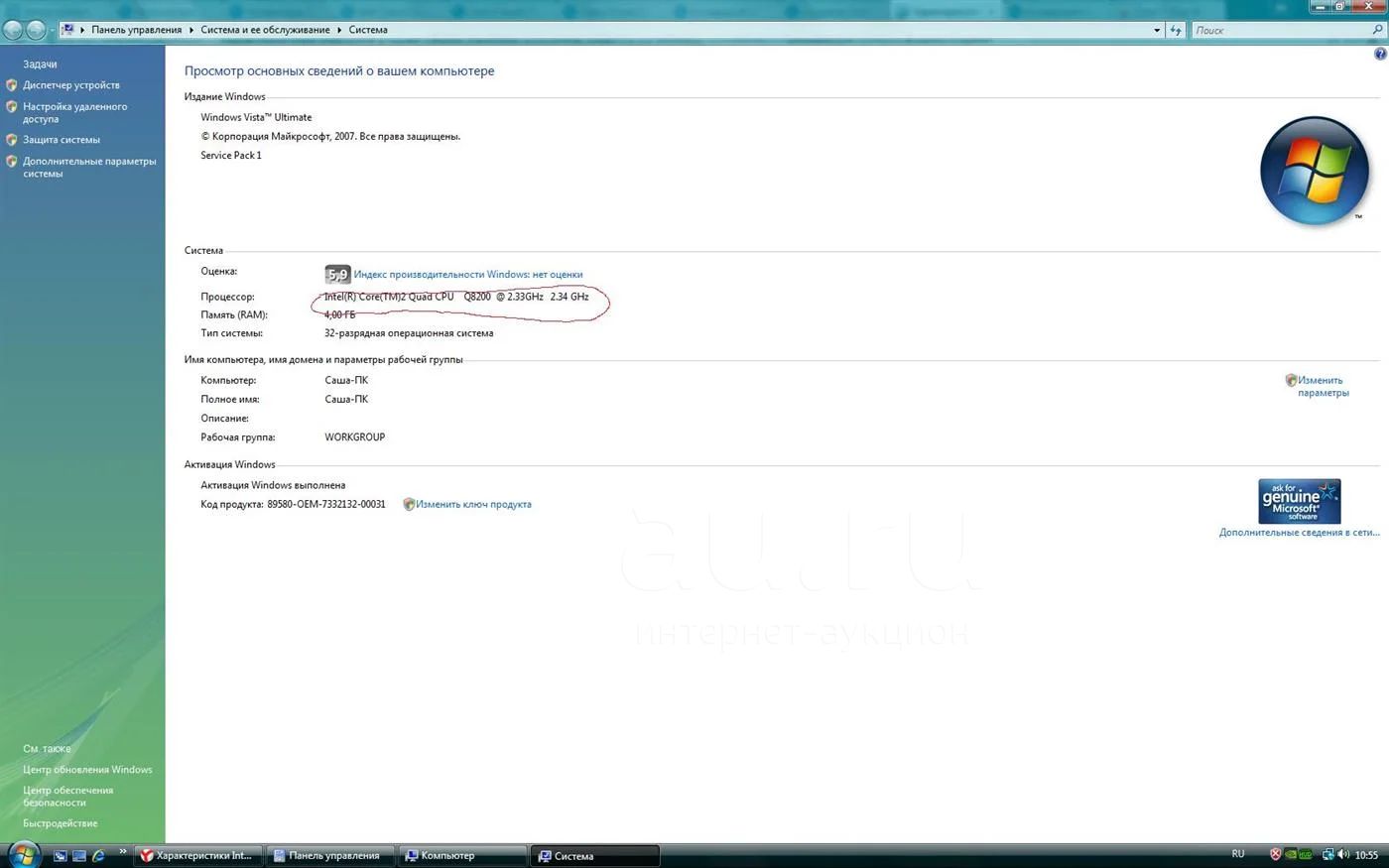Select 'Система' breadcrumb segment

click(x=368, y=30)
